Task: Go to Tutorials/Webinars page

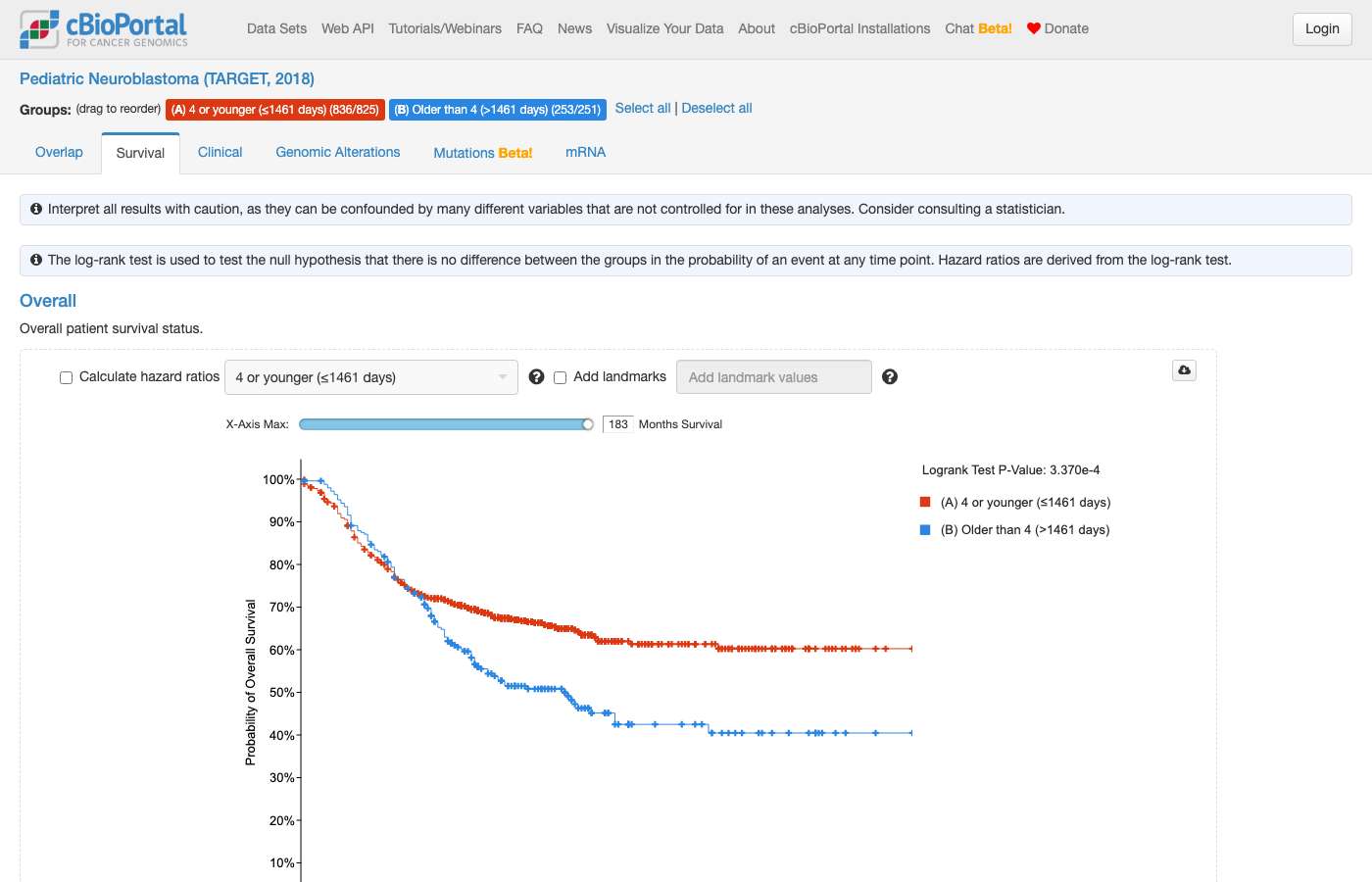Action: [445, 28]
